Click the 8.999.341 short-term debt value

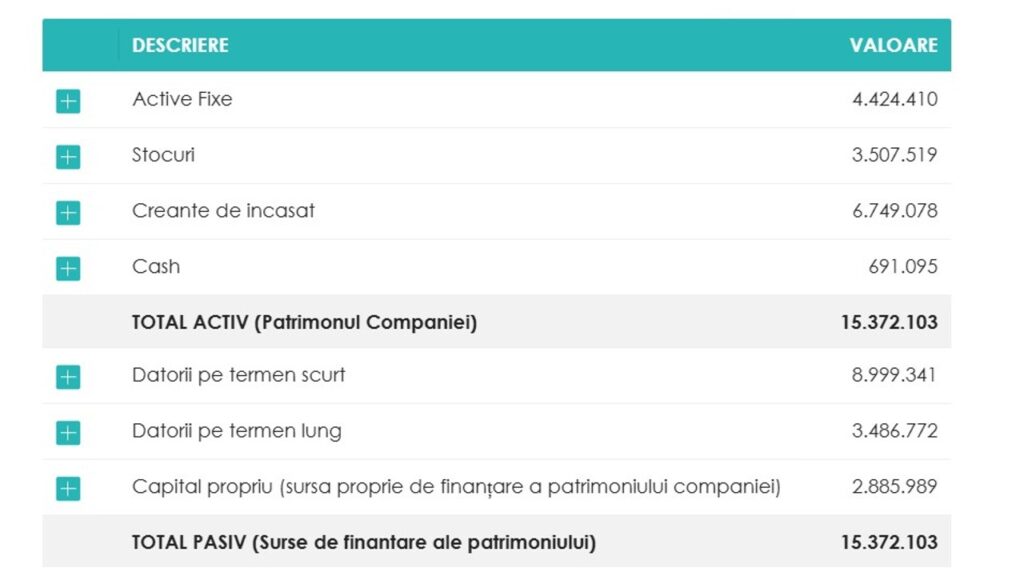pyautogui.click(x=894, y=375)
